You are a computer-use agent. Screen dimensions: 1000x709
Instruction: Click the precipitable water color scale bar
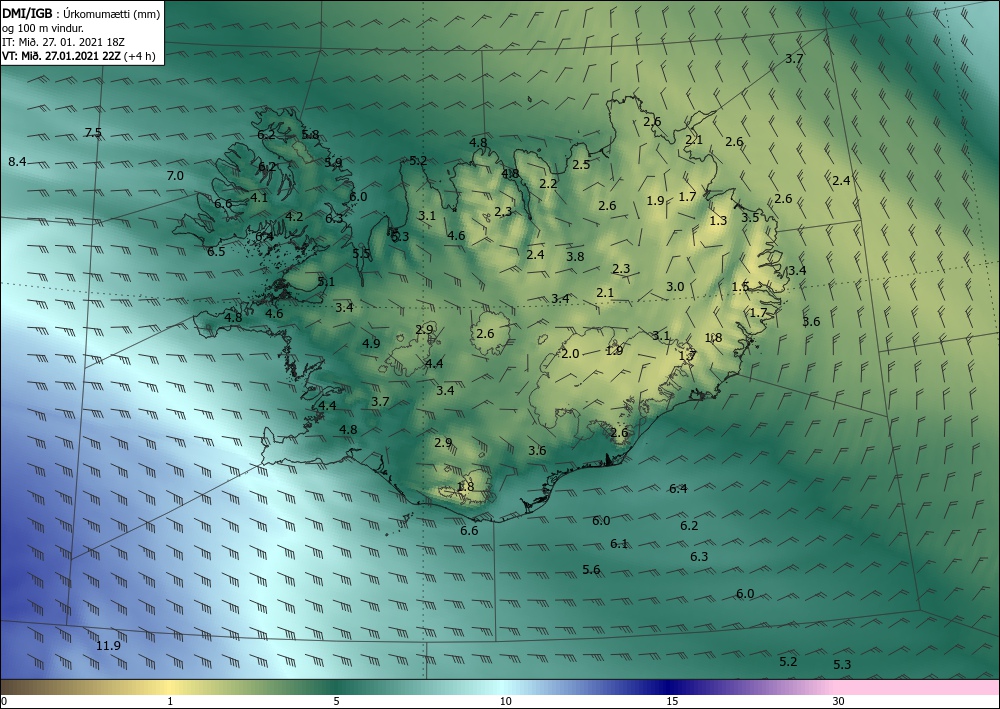500,687
